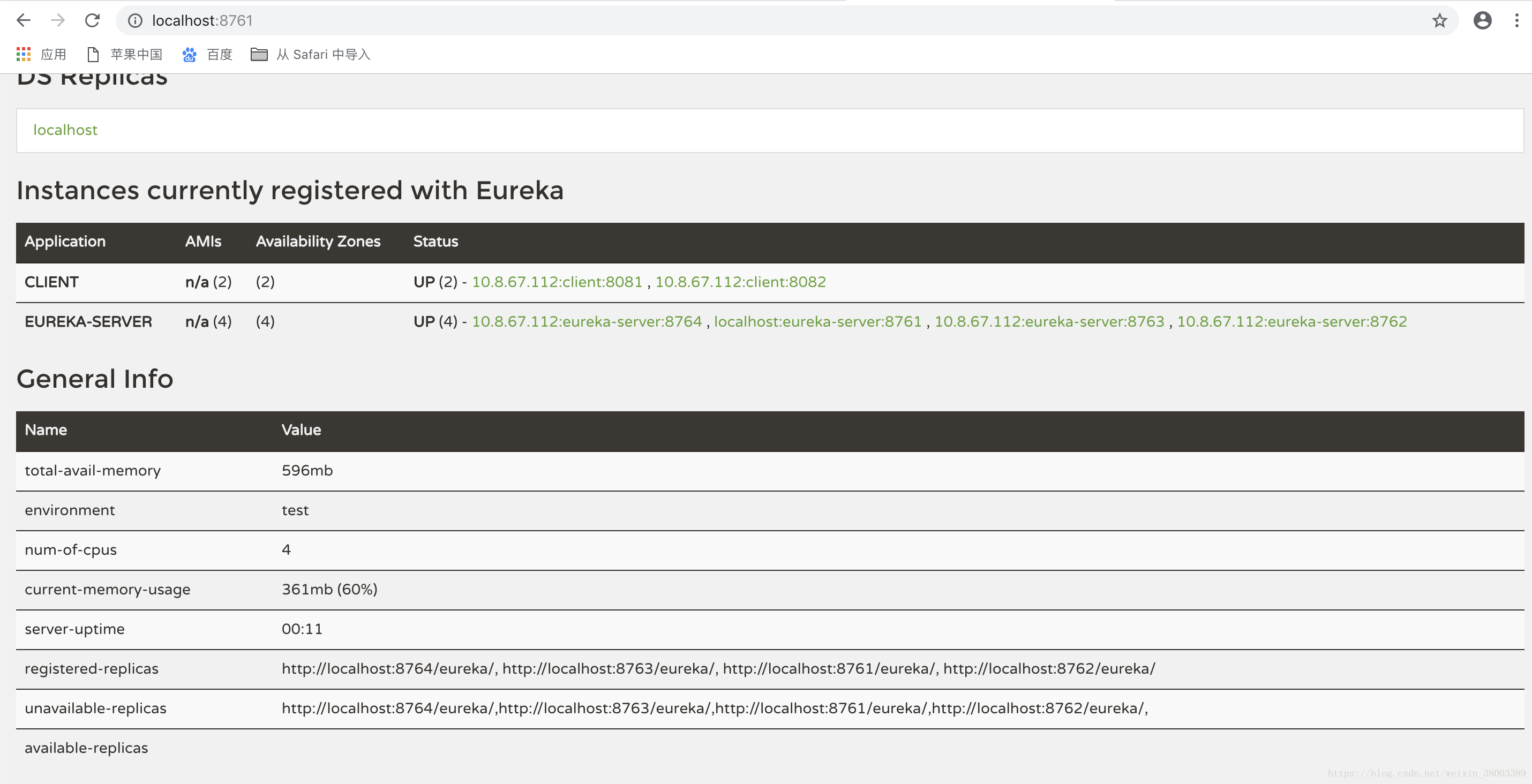The width and height of the screenshot is (1532, 784).
Task: Click the browser back arrow
Action: [x=23, y=21]
